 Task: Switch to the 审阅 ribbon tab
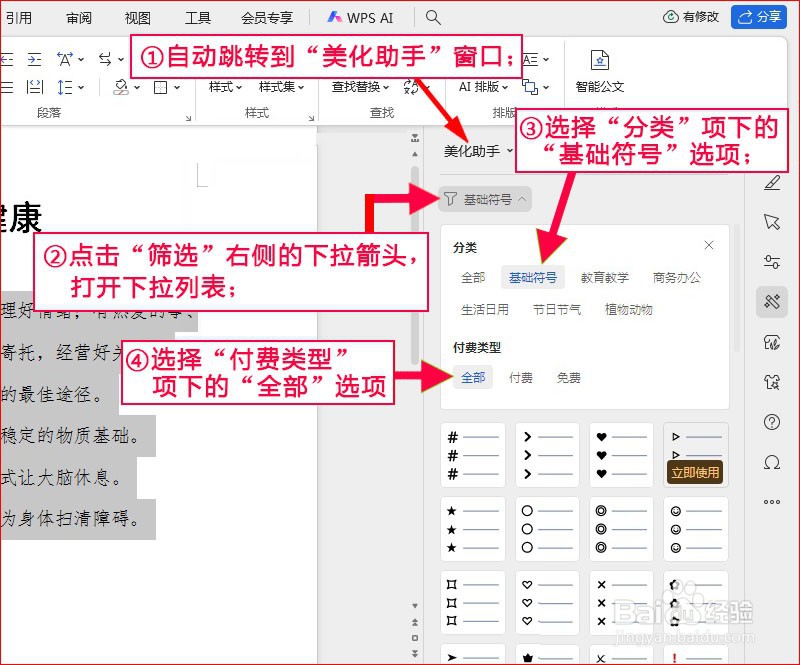[79, 17]
